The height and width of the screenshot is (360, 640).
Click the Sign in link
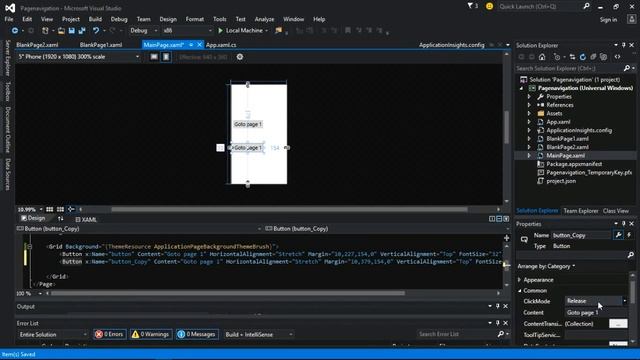pos(608,20)
